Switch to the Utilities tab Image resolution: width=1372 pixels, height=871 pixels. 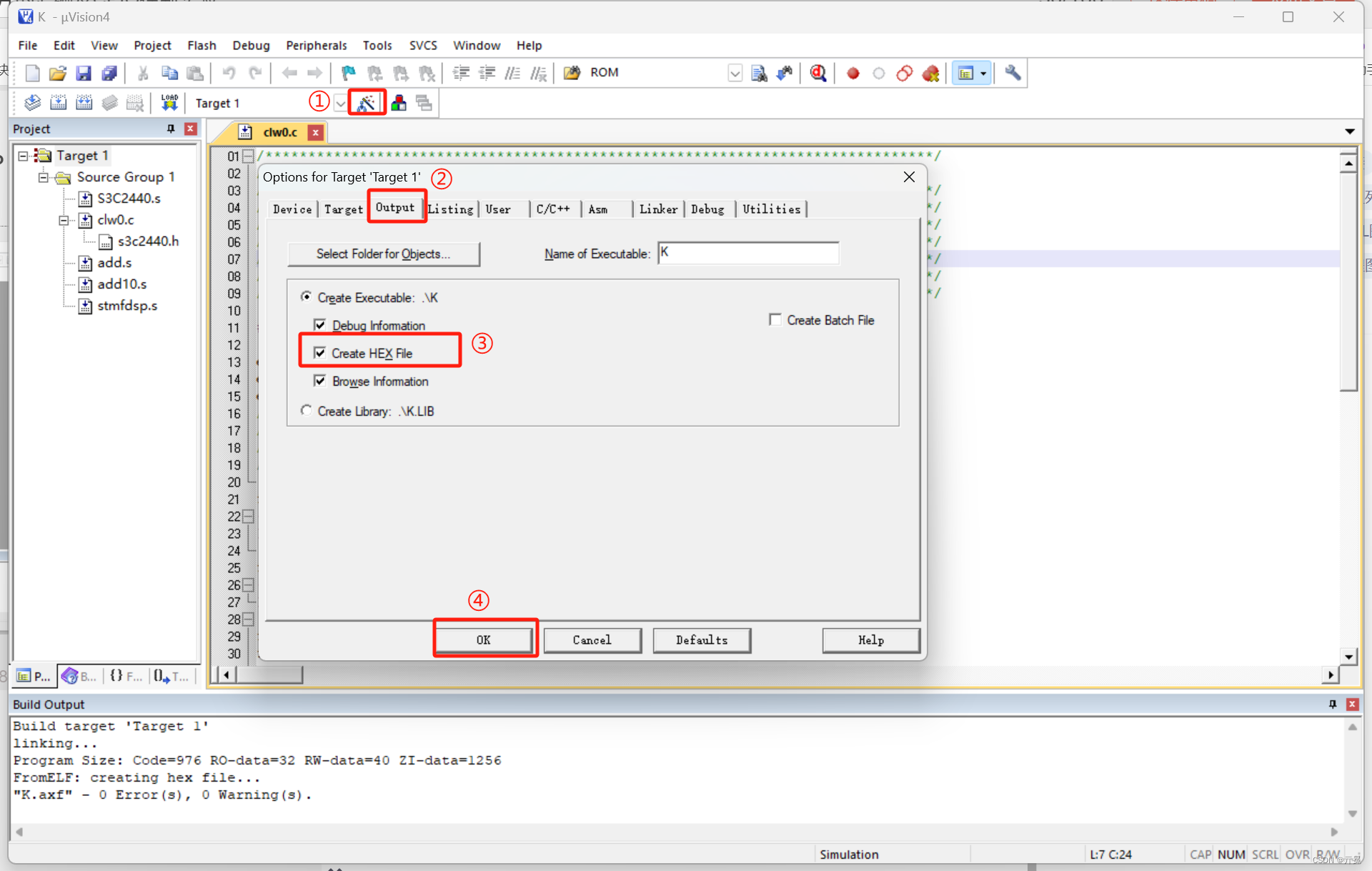[x=771, y=209]
